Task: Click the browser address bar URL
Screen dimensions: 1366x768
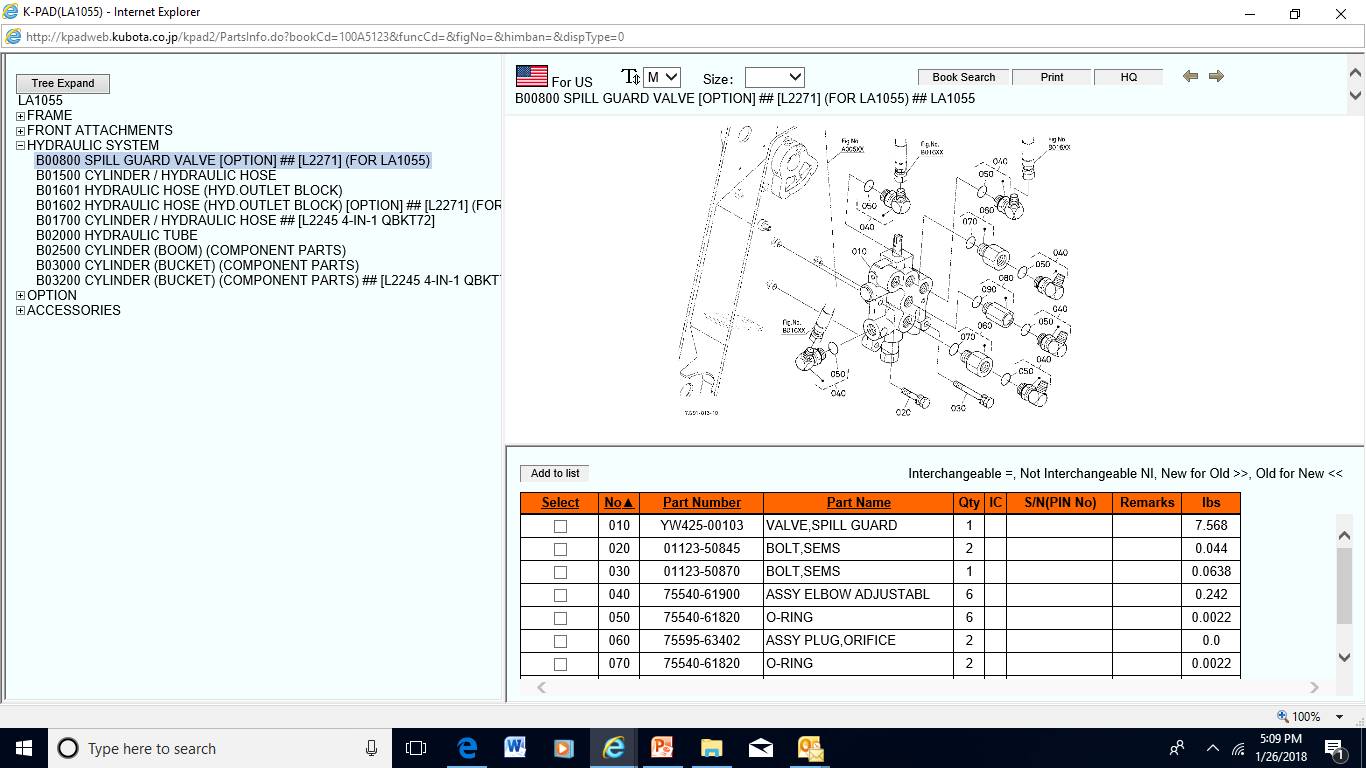Action: click(325, 37)
